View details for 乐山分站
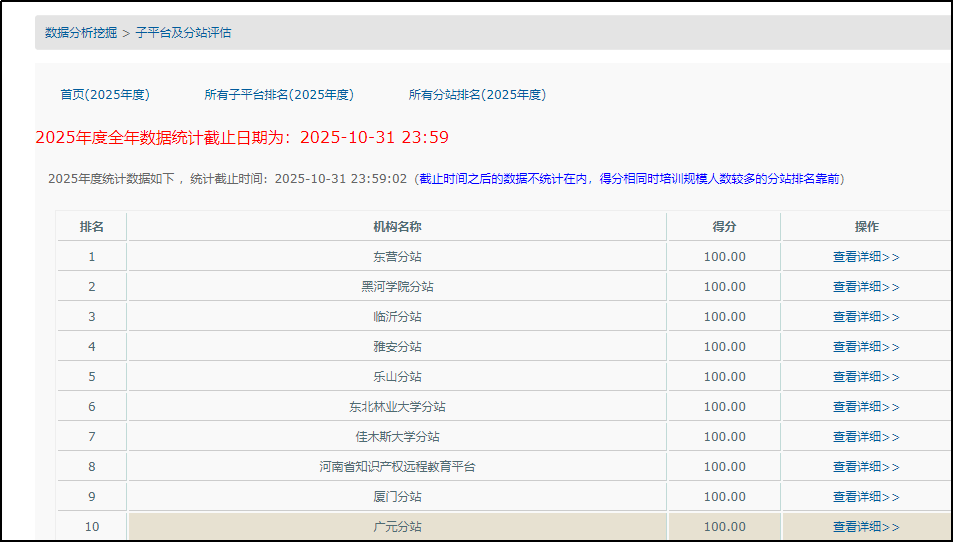 pos(866,377)
